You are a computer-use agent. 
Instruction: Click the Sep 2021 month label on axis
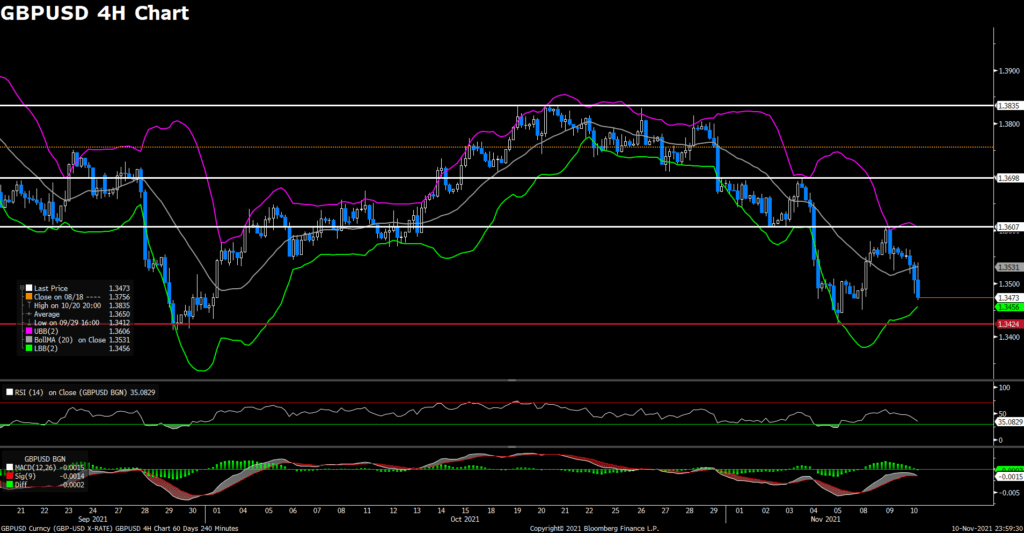[92, 519]
